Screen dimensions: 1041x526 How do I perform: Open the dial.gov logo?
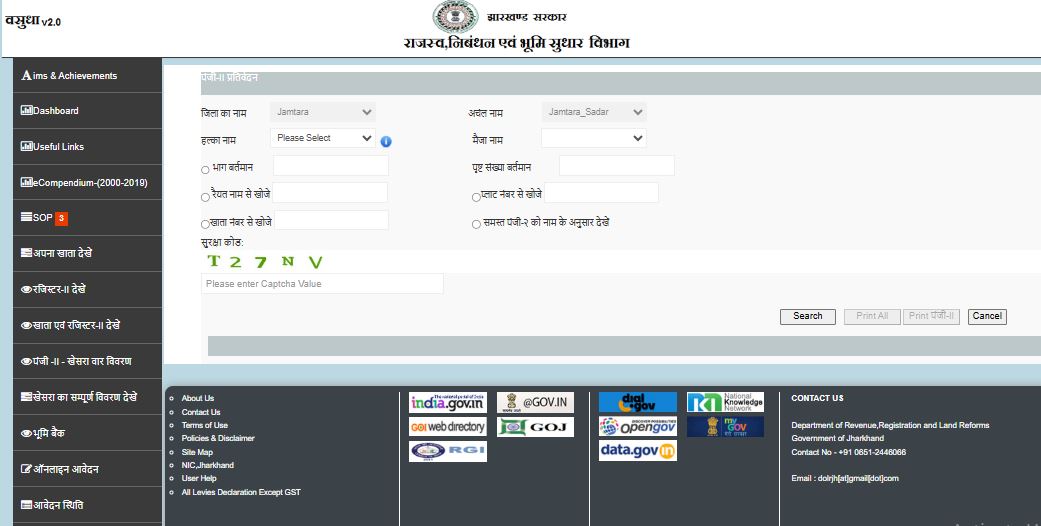[x=637, y=402]
